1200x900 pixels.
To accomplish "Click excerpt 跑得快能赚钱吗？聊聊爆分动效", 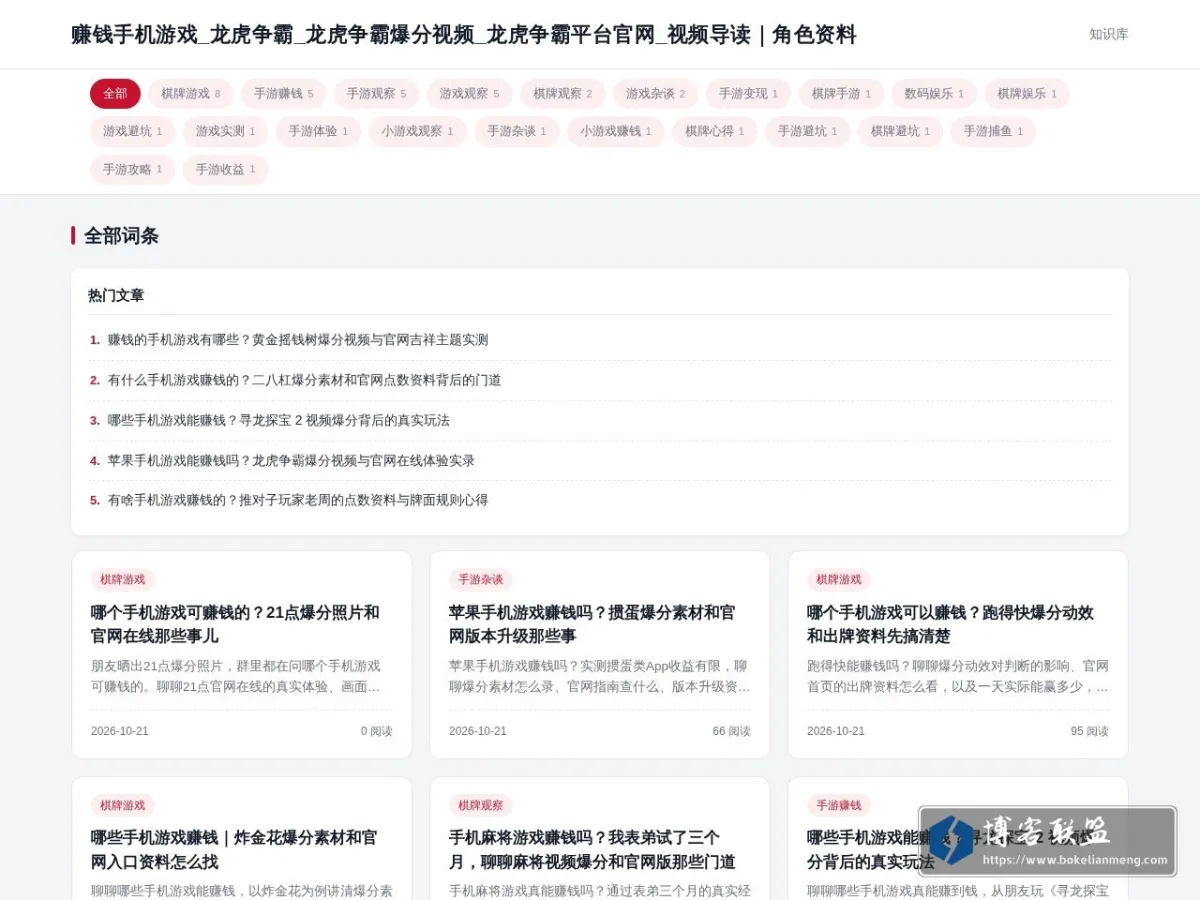I will (x=958, y=677).
